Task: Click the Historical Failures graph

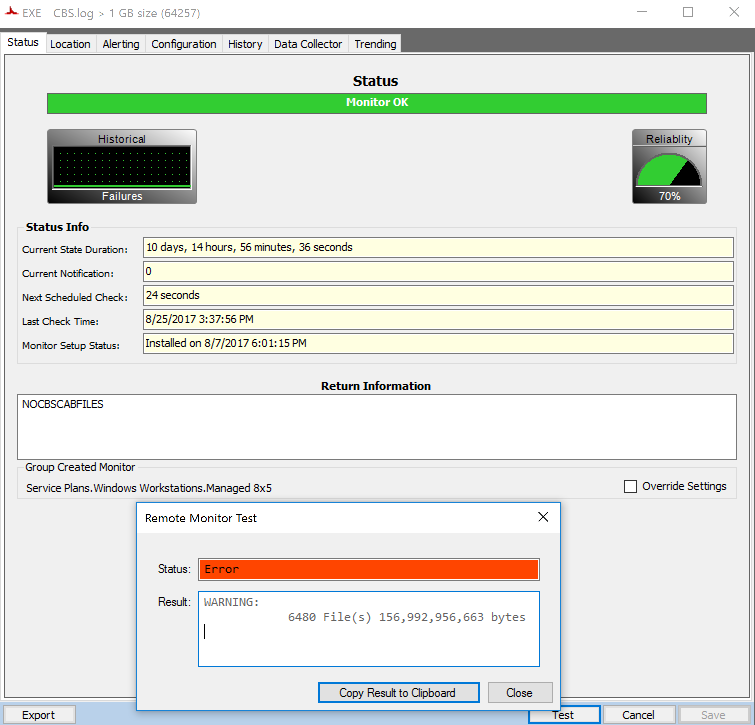Action: [x=122, y=167]
